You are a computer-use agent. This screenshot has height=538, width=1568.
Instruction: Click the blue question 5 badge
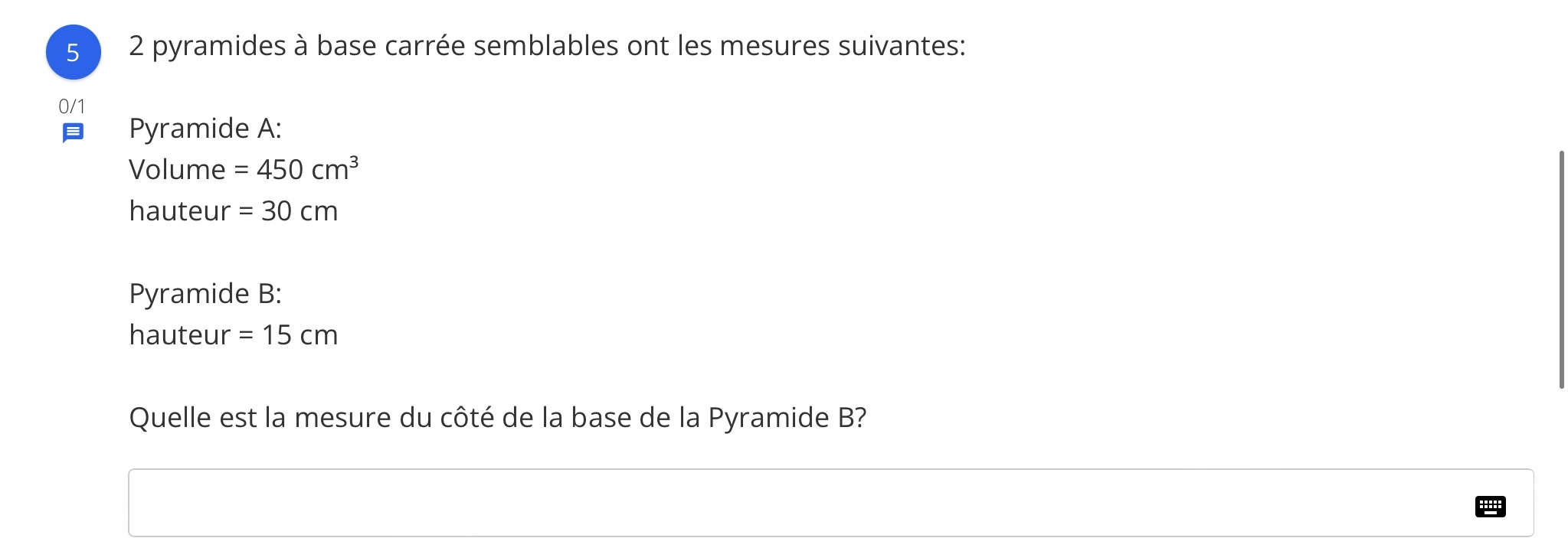click(73, 52)
